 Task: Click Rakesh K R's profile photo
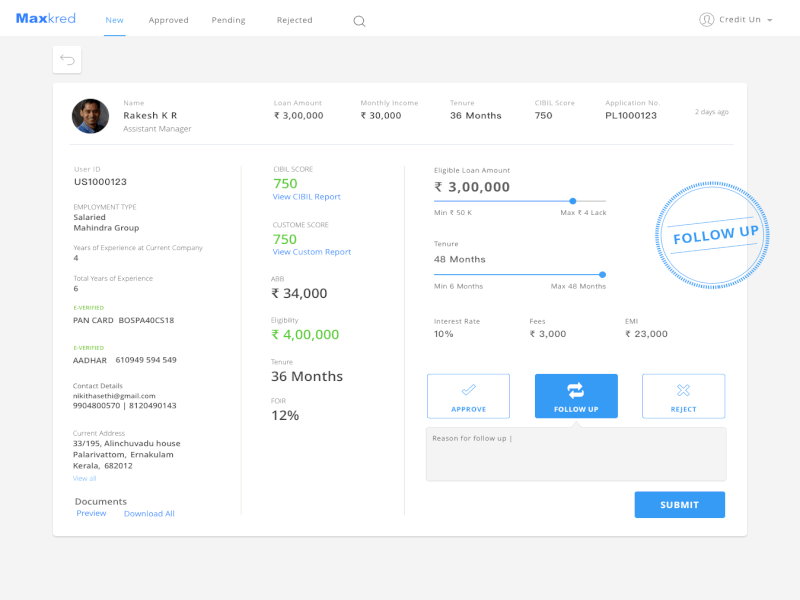[90, 116]
